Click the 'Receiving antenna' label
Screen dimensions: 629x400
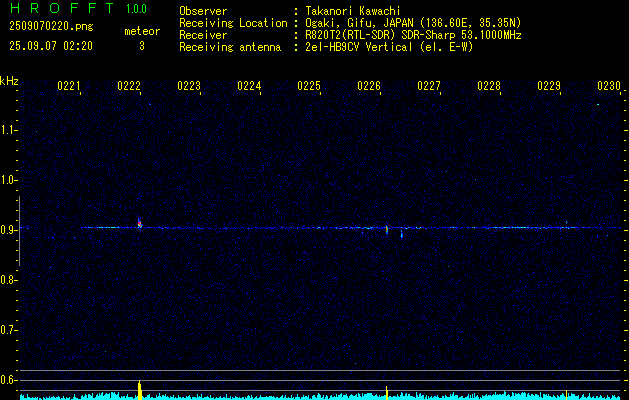[230, 47]
